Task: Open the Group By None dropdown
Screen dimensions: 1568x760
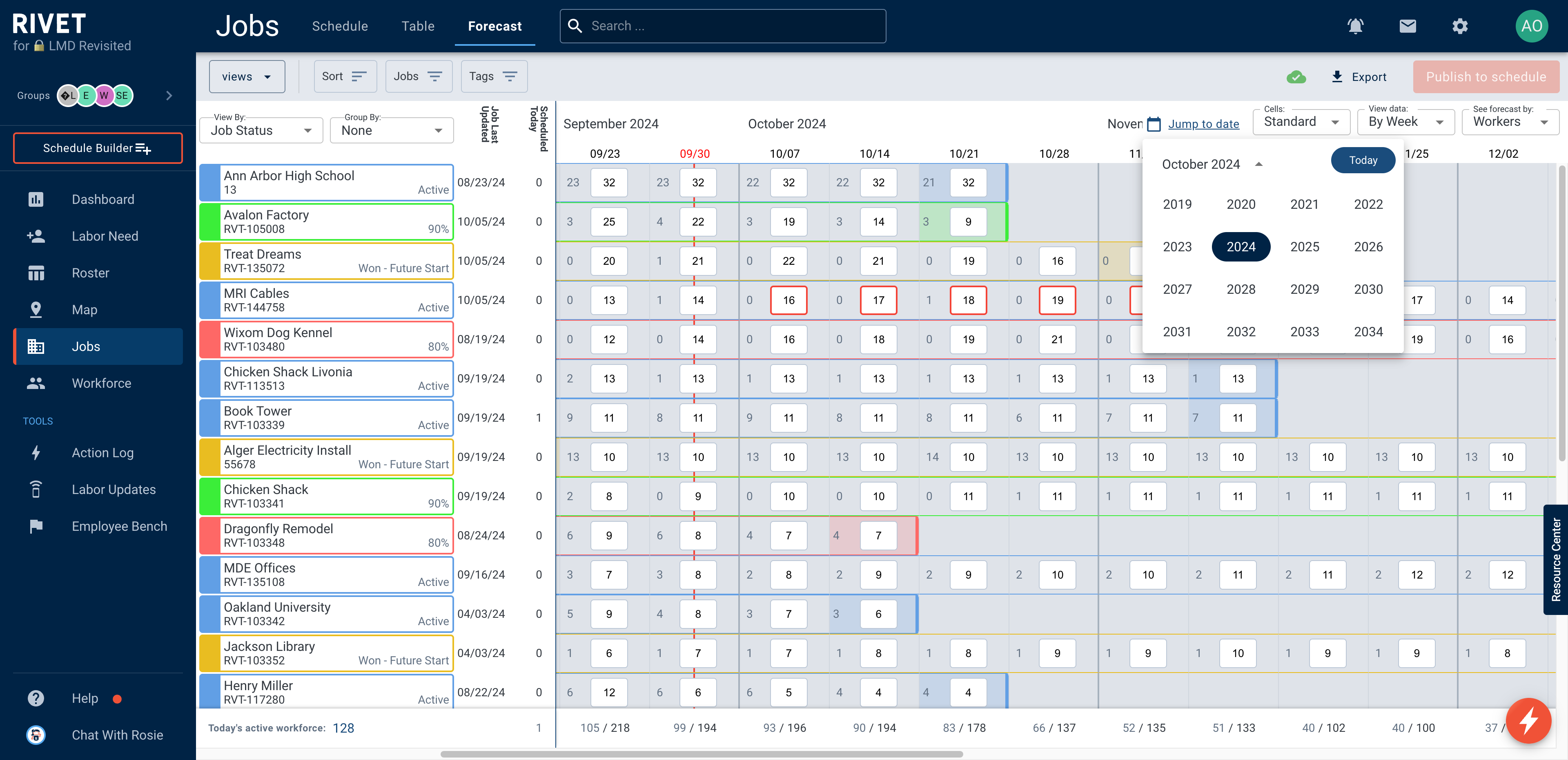Action: [392, 130]
